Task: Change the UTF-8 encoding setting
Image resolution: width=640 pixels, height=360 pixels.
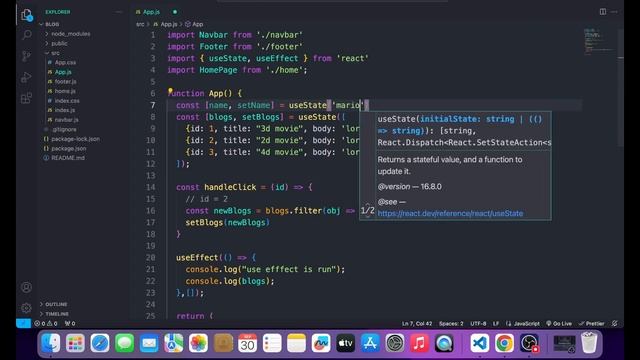Action: 478,323
